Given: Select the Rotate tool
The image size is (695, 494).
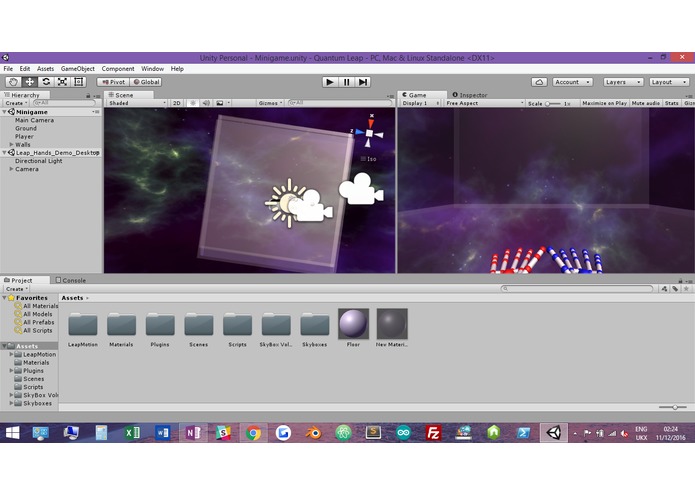Looking at the screenshot, I should (46, 82).
